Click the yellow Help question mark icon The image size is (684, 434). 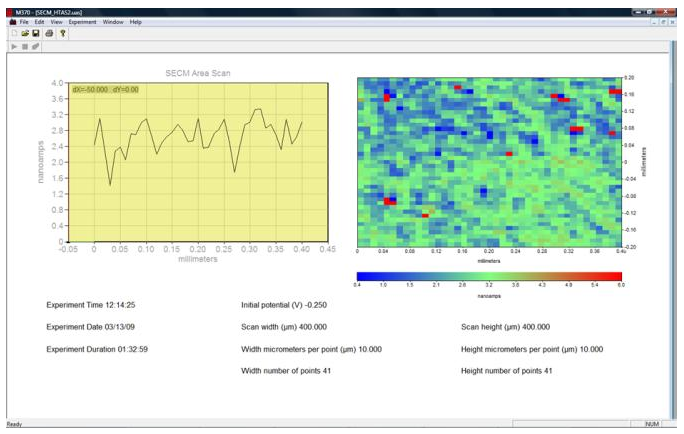click(x=62, y=33)
